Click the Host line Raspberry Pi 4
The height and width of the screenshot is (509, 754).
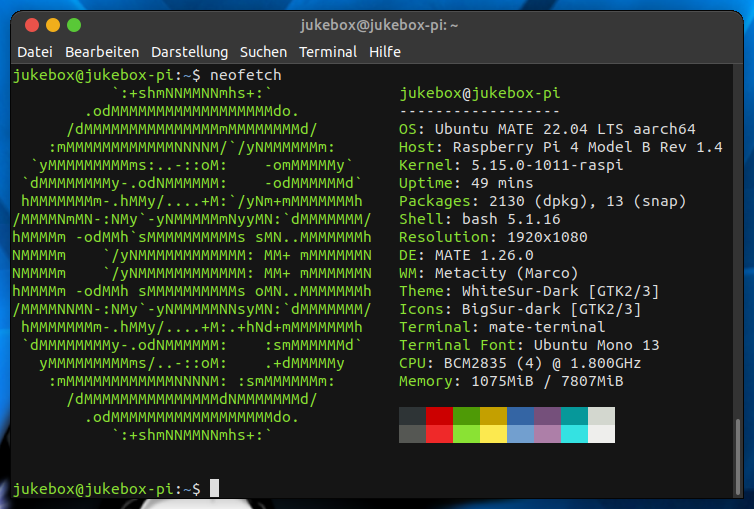point(561,147)
